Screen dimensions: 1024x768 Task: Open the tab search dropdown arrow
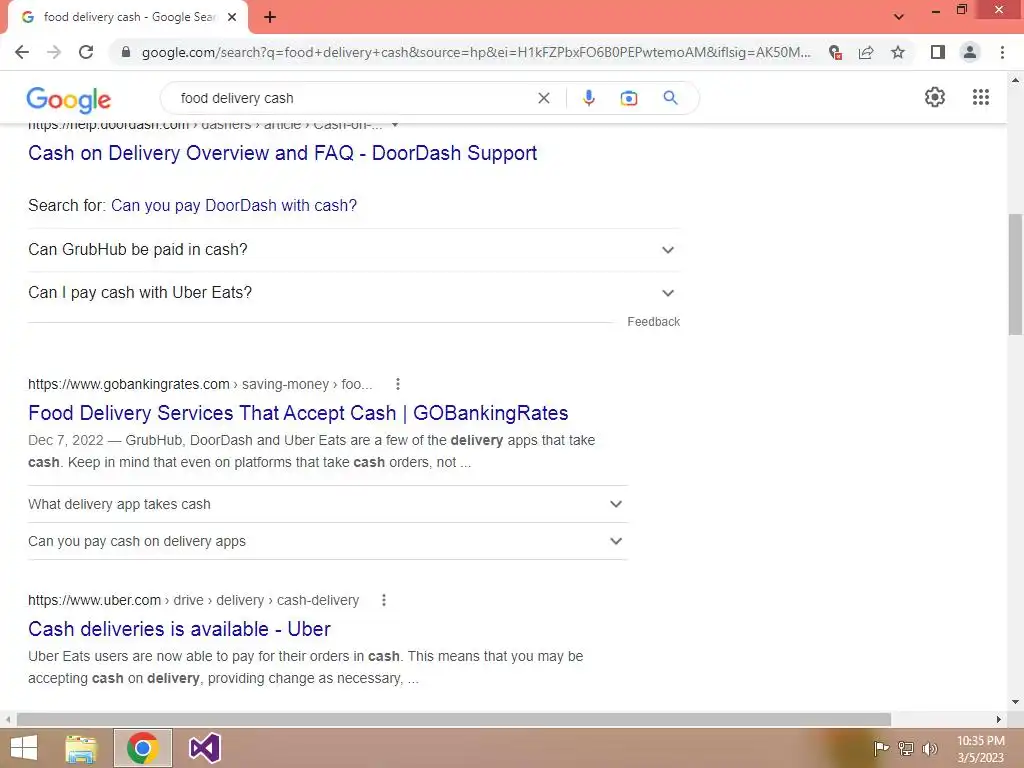[899, 17]
